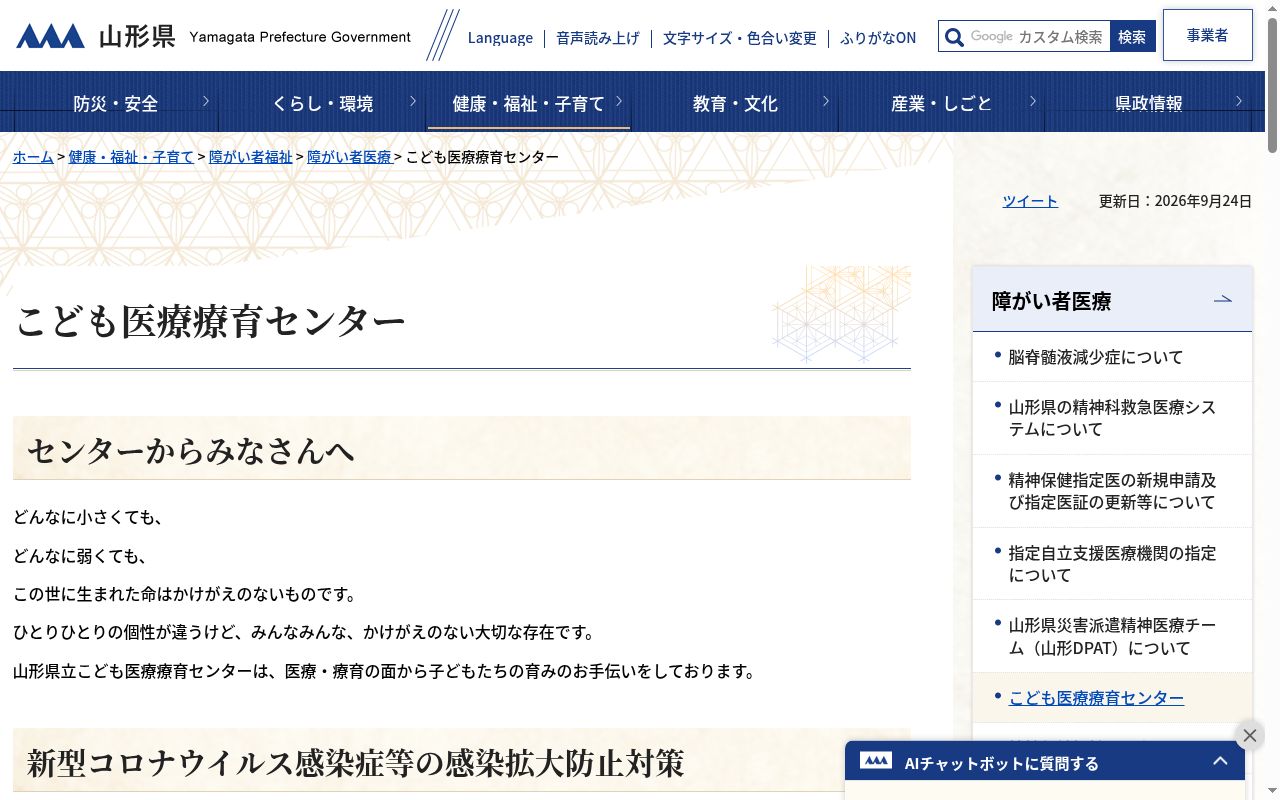Image resolution: width=1280 pixels, height=800 pixels.
Task: Open 脳脊髄液減少症について sidebar link
Action: (x=1095, y=357)
